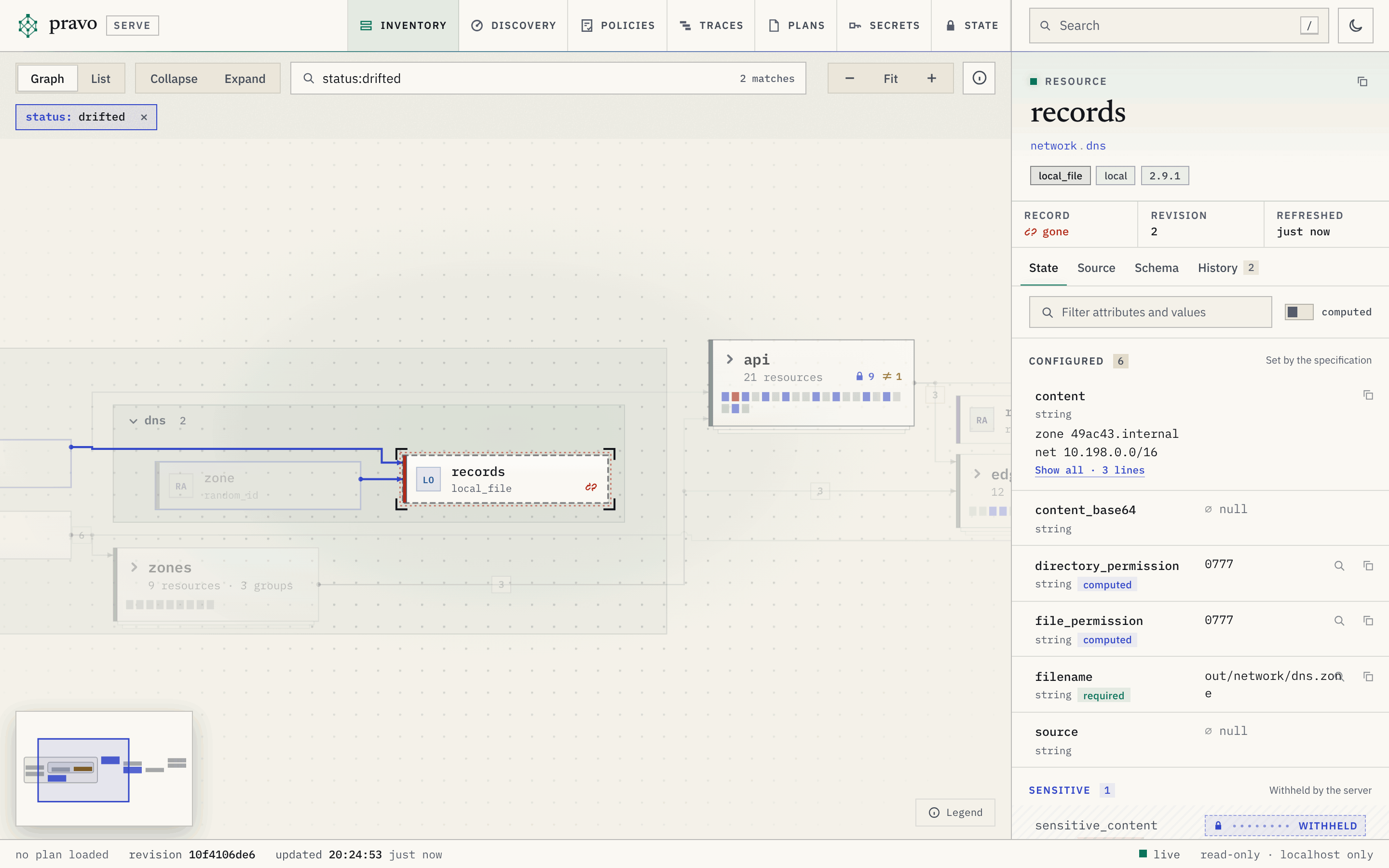
Task: Search by directory_permission value magnifier
Action: (x=1339, y=566)
